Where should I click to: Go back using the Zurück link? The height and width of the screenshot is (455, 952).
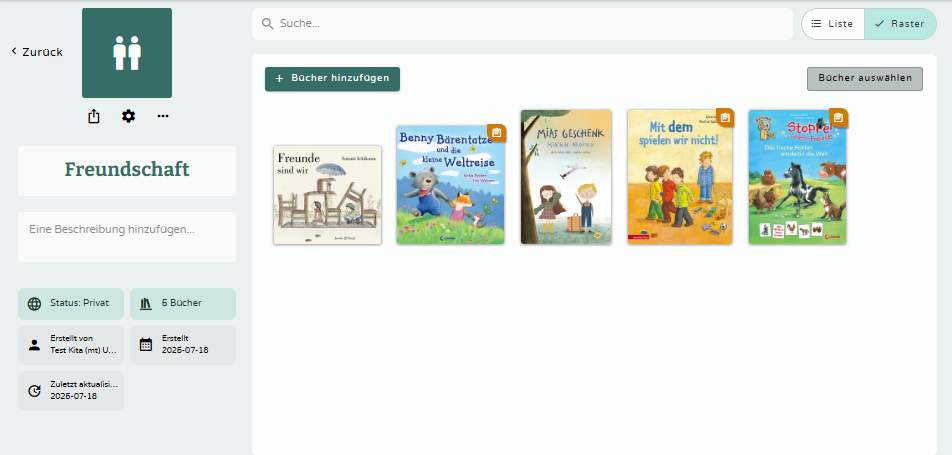pyautogui.click(x=37, y=52)
